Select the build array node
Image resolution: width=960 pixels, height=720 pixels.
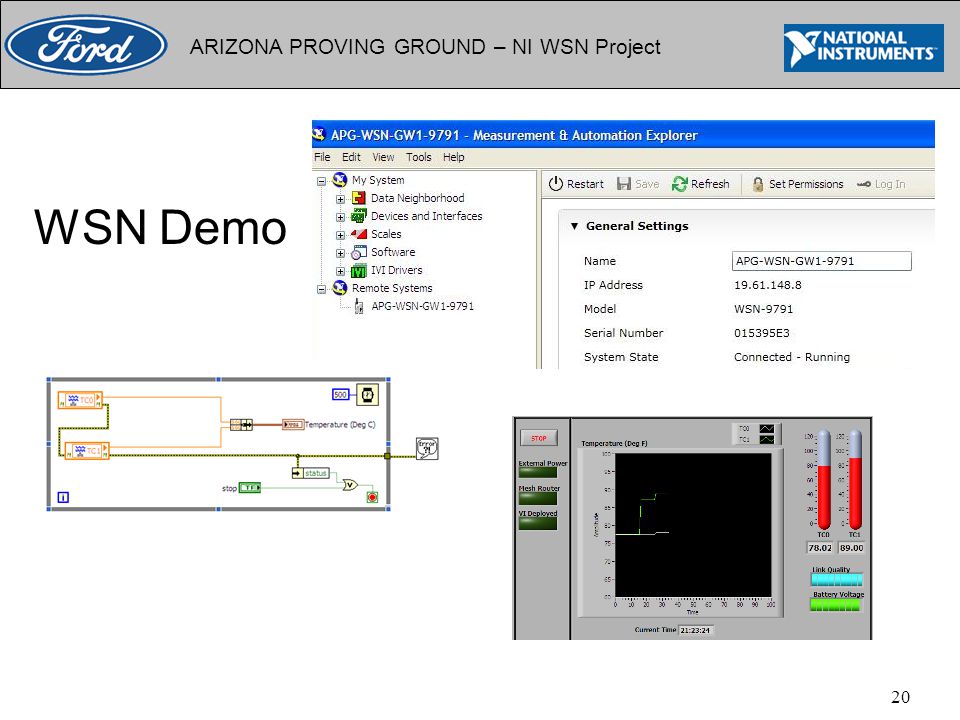[241, 424]
